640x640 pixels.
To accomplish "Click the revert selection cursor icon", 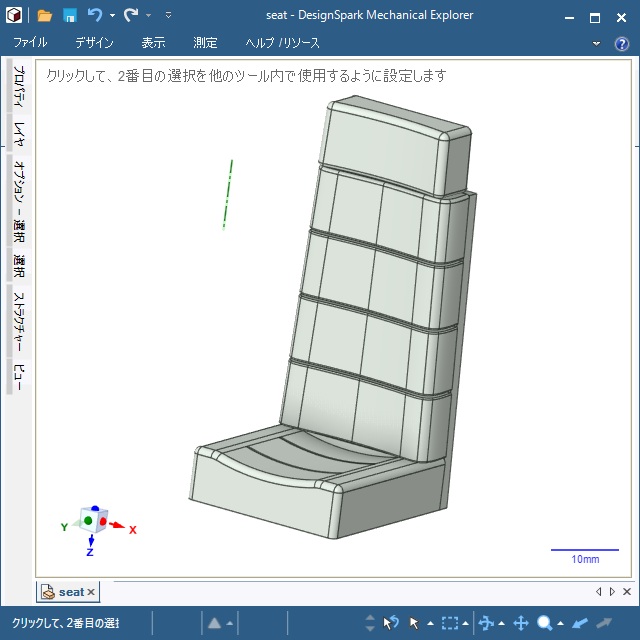I will coord(391,623).
